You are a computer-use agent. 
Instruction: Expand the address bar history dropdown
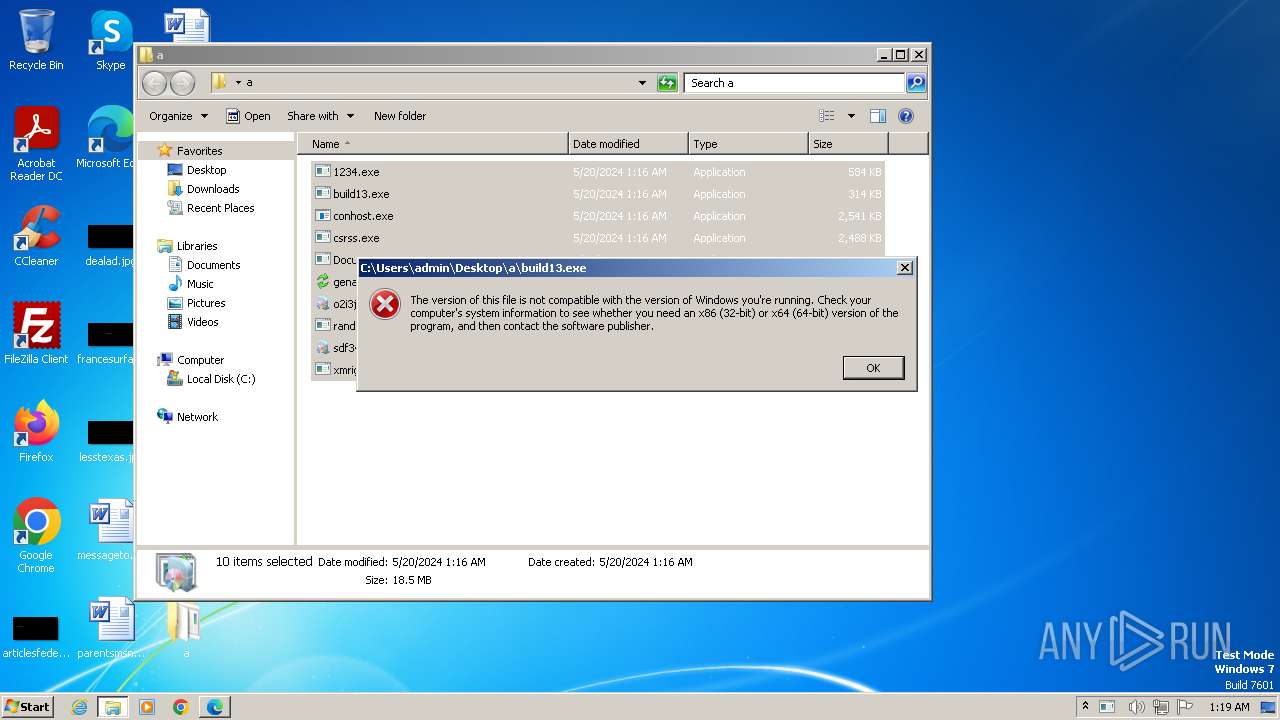[x=642, y=83]
